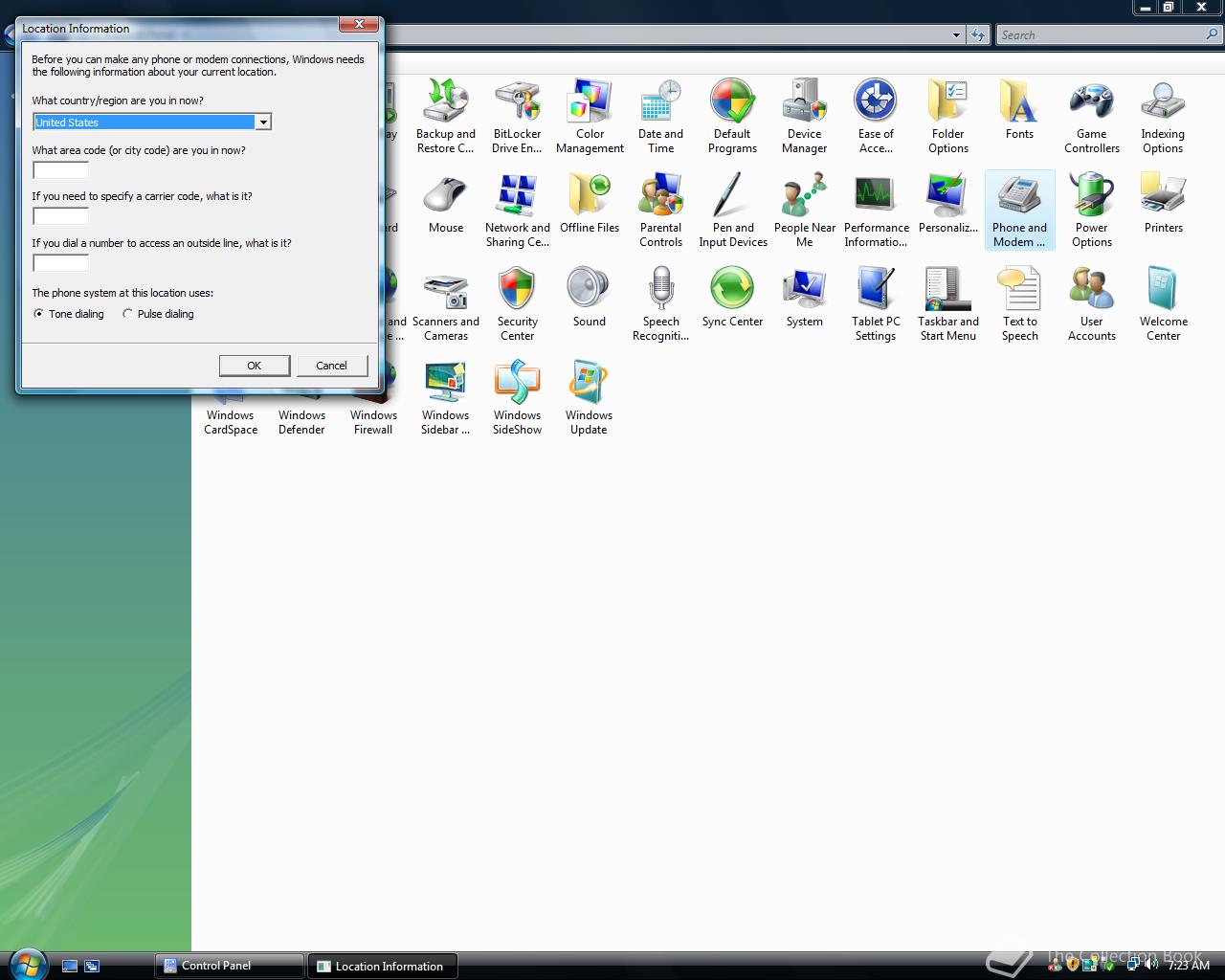The width and height of the screenshot is (1225, 980).
Task: Open Color Management
Action: tap(590, 117)
